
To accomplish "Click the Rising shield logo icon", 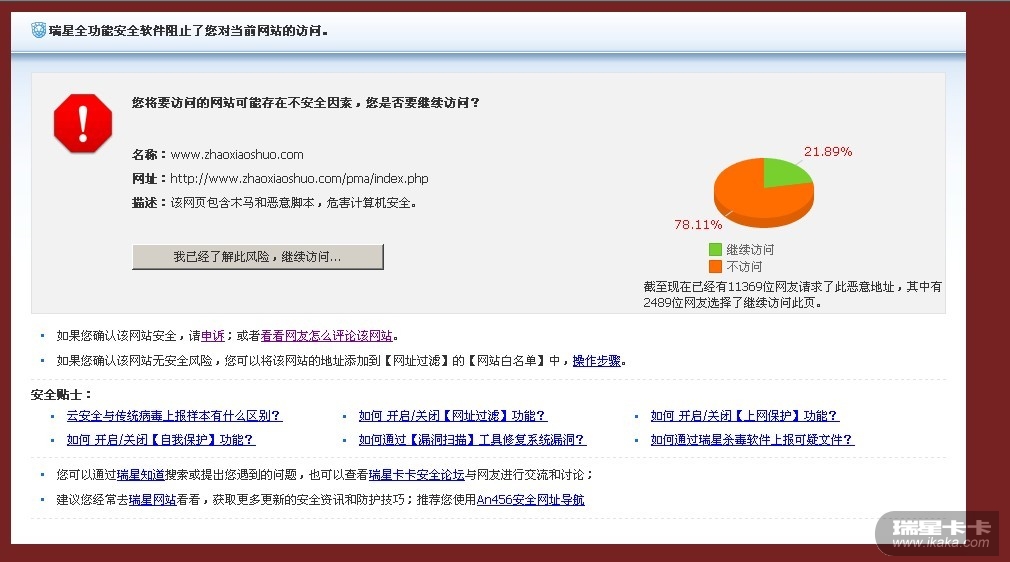I will point(39,30).
